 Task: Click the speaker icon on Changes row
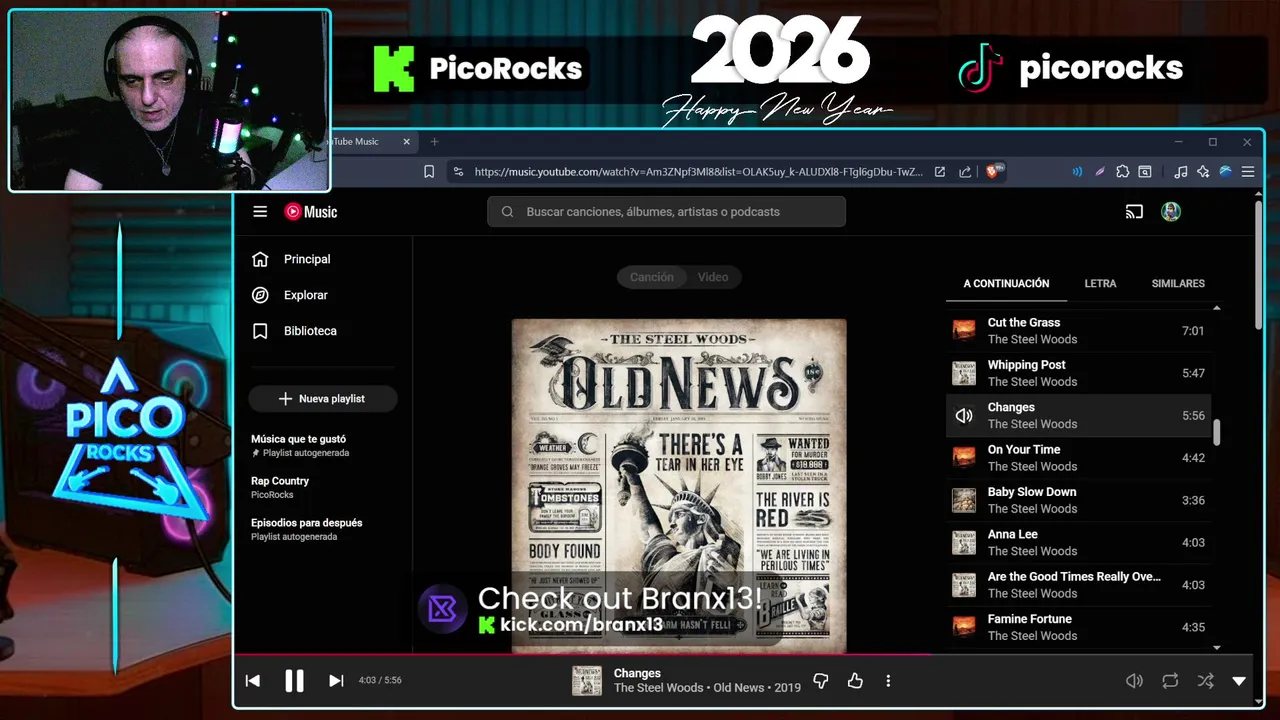point(964,416)
